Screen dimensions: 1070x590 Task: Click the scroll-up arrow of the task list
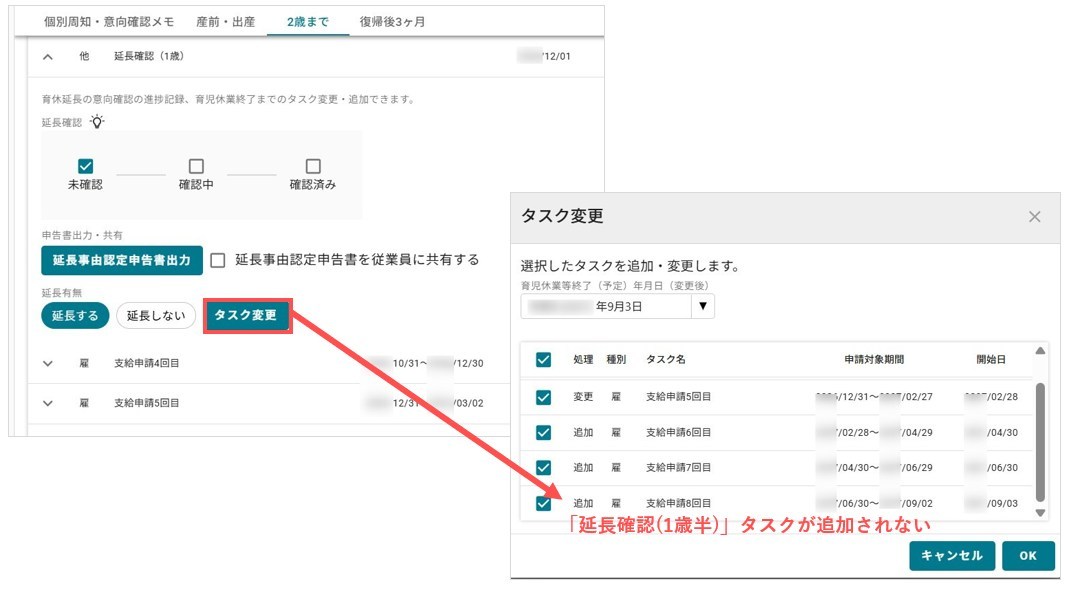click(x=1040, y=351)
